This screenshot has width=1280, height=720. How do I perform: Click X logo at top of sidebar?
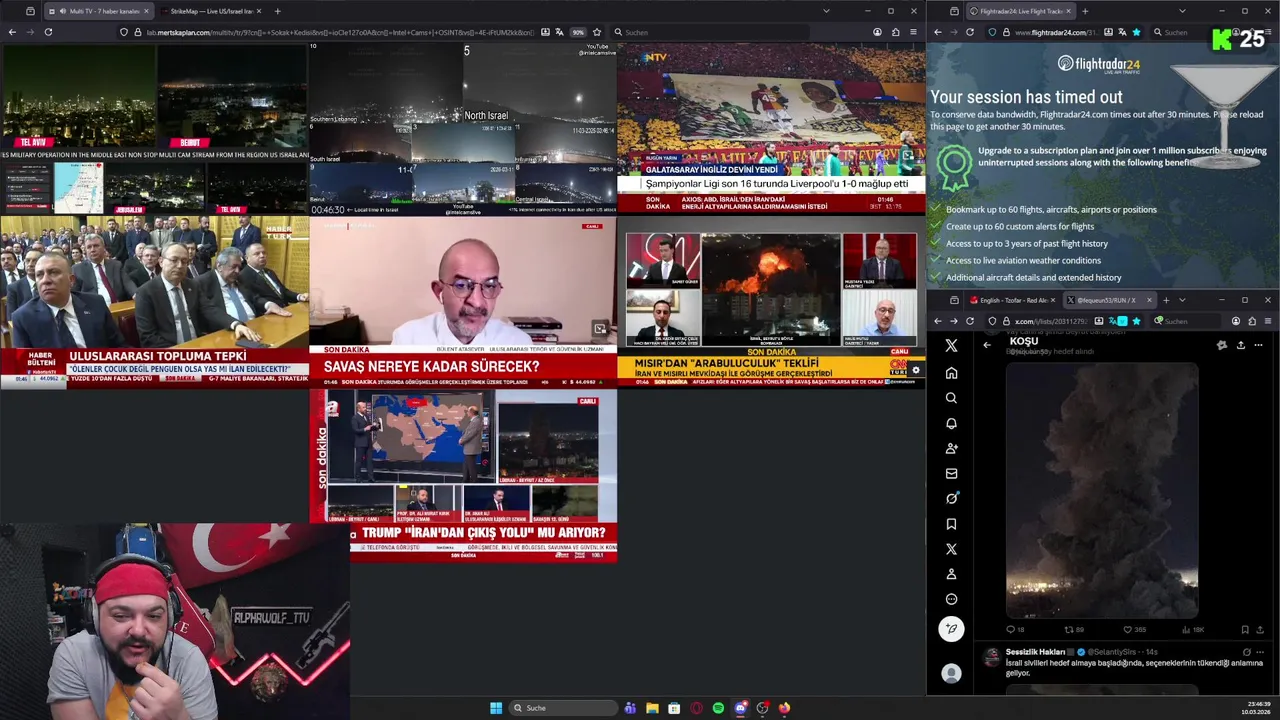[x=951, y=345]
